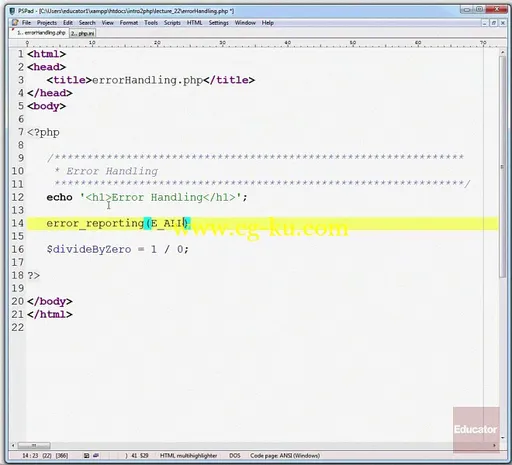
Task: Click line number 22 in the gutter
Action: coord(18,328)
